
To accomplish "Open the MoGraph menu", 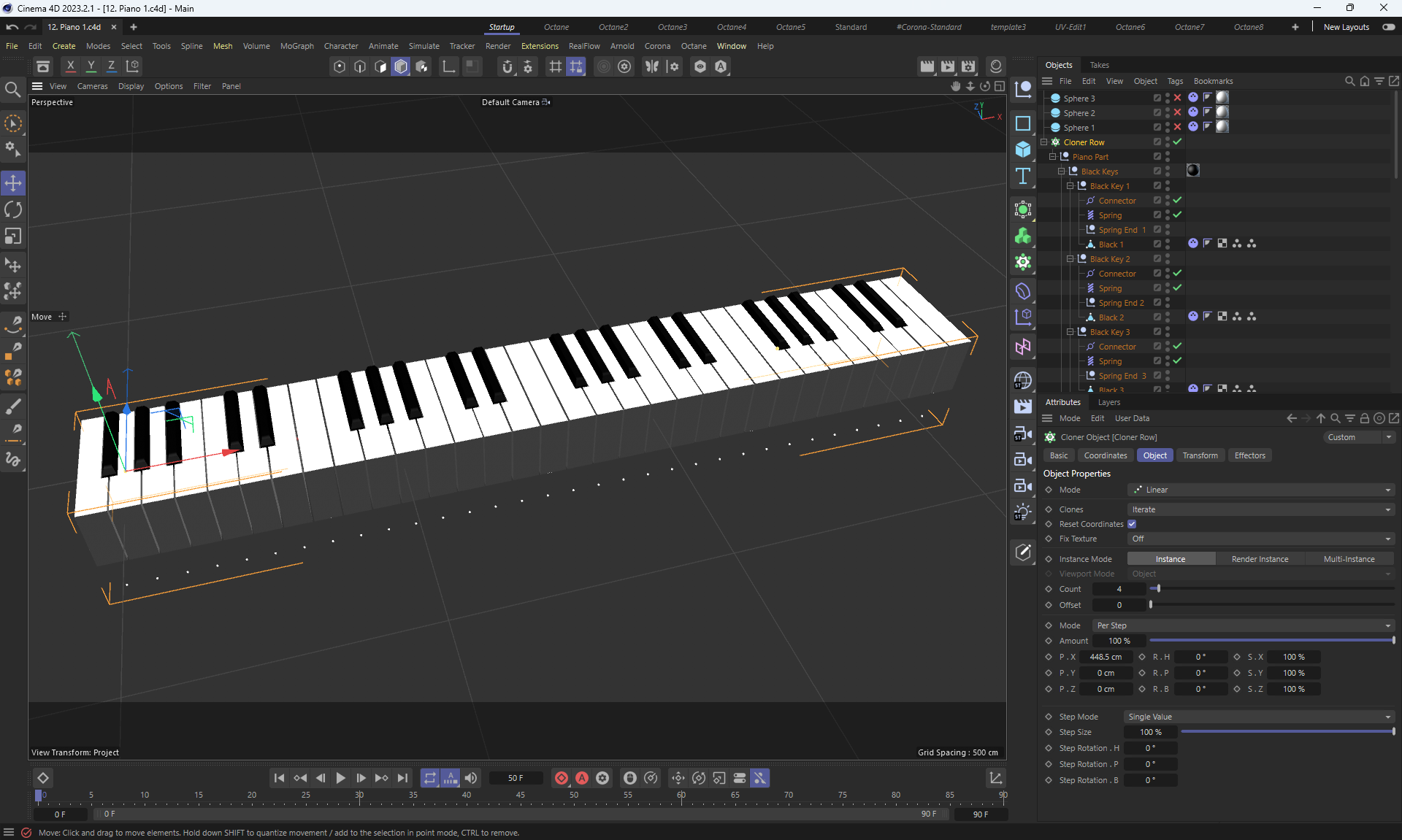I will click(x=296, y=46).
